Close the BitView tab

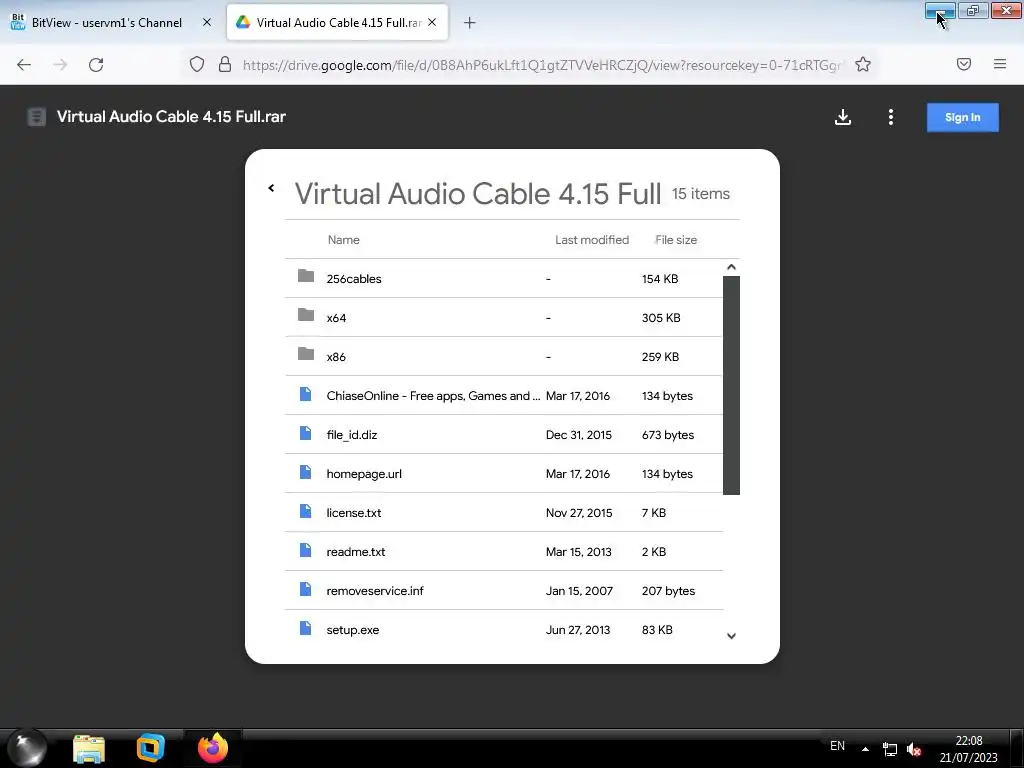207,22
